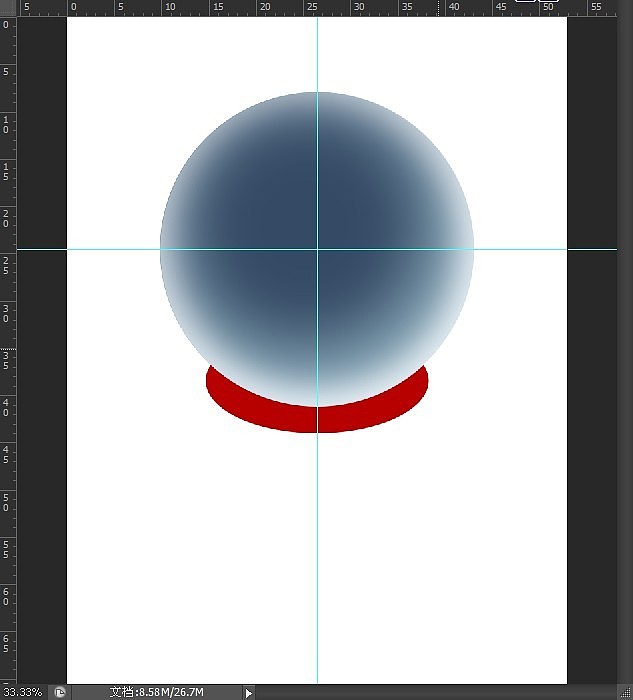Click the horizontal ruler at mark 25
Image resolution: width=633 pixels, height=700 pixels.
tap(312, 8)
